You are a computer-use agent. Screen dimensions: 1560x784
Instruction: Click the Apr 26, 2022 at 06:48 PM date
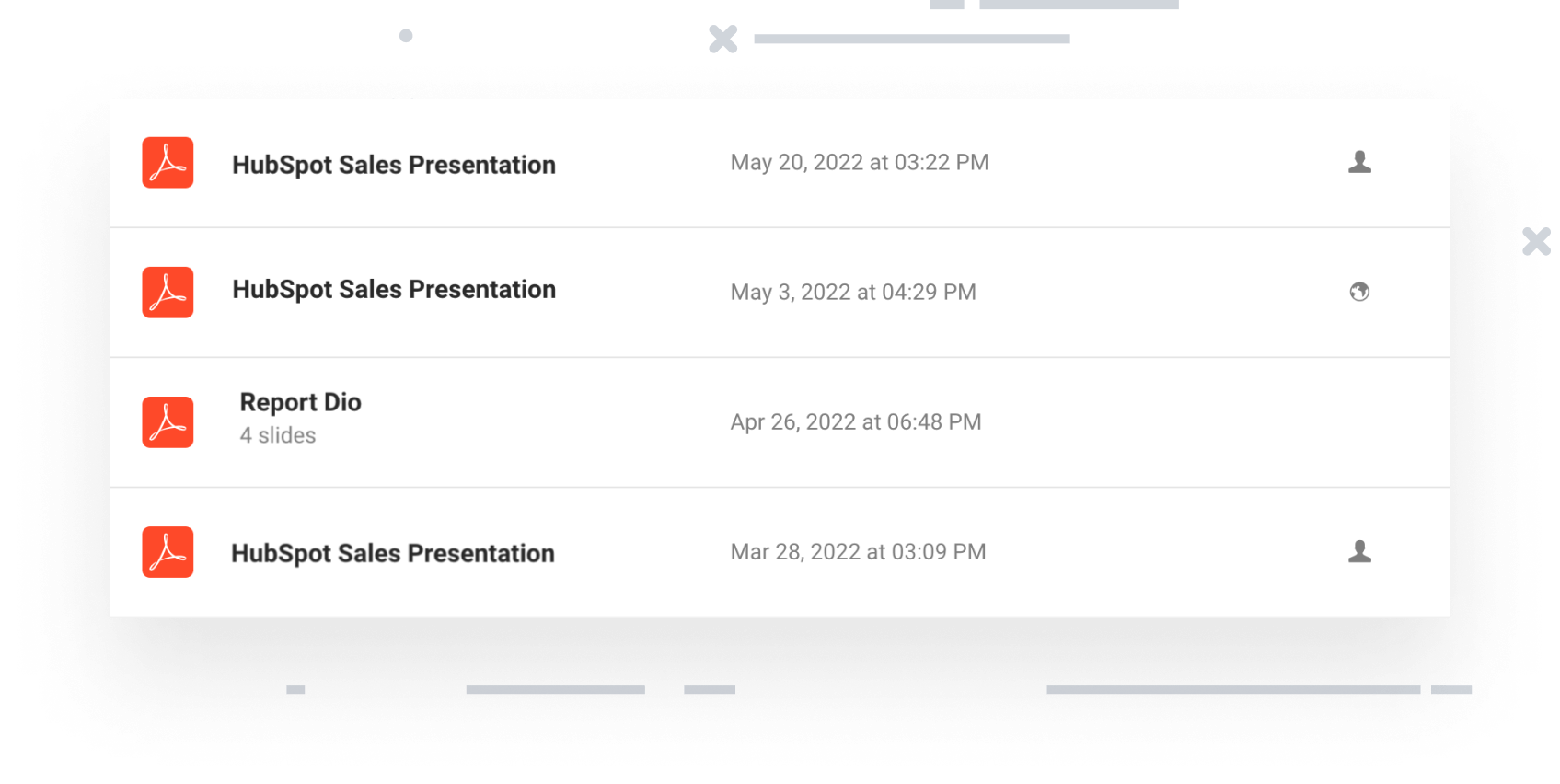[856, 422]
